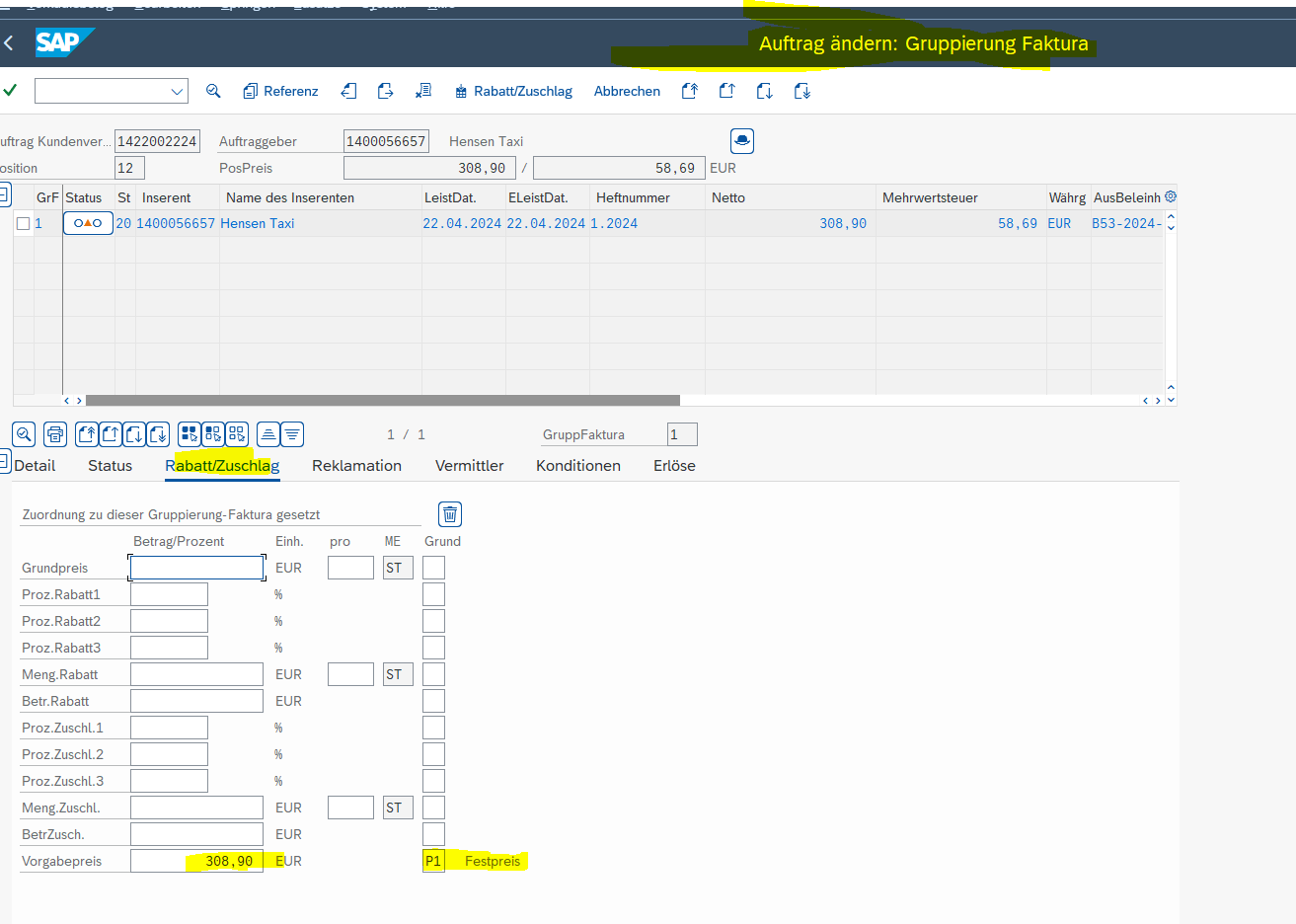1296x924 pixels.
Task: Click the pro field in Grundpreis row
Action: tap(350, 568)
